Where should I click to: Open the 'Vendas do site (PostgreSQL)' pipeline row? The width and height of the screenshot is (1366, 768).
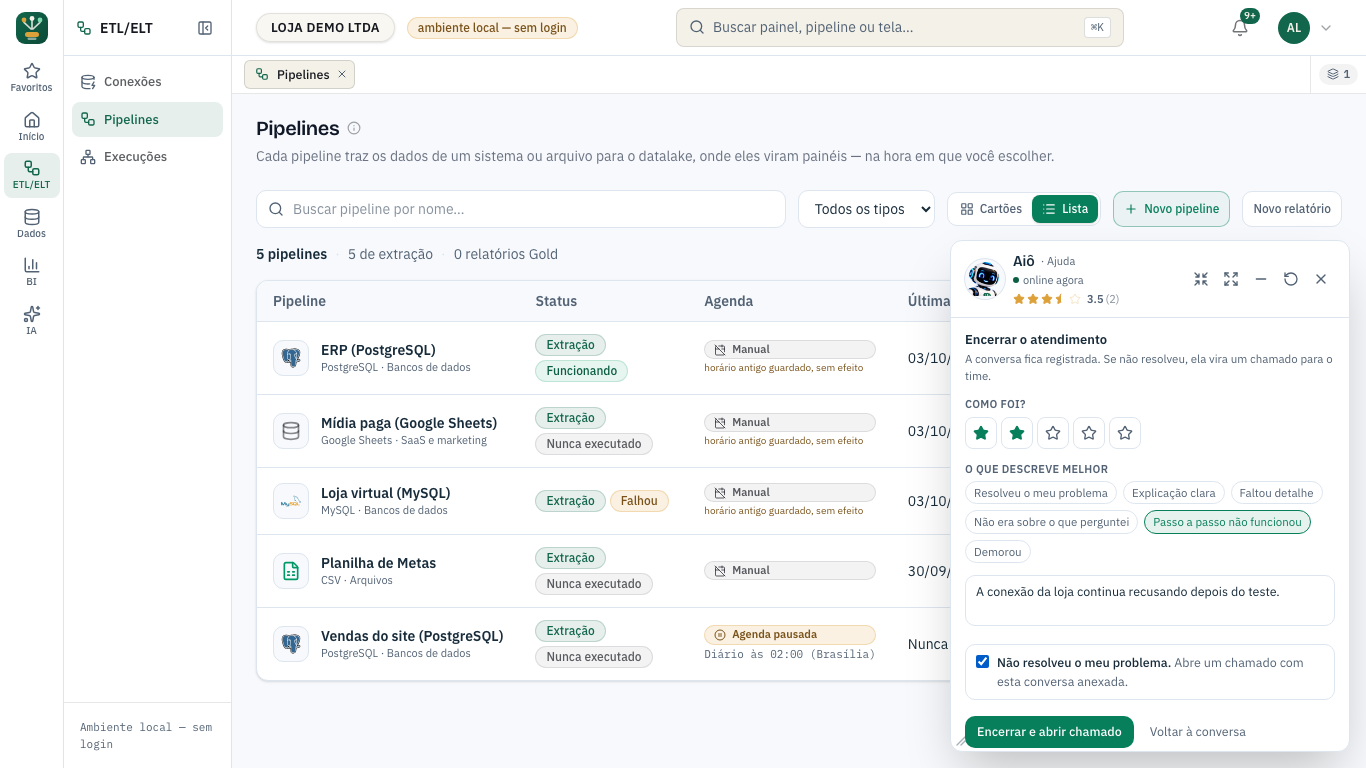(603, 644)
